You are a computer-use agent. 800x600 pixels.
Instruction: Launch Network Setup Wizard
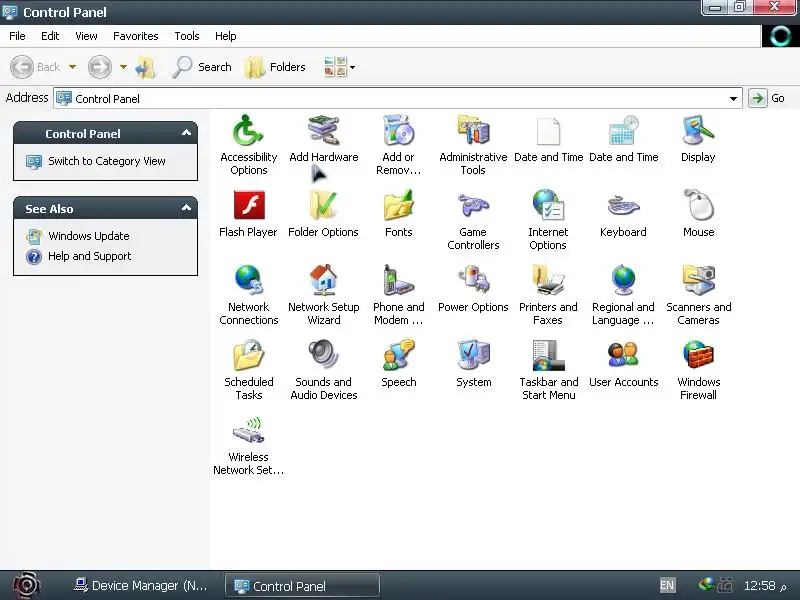click(323, 295)
